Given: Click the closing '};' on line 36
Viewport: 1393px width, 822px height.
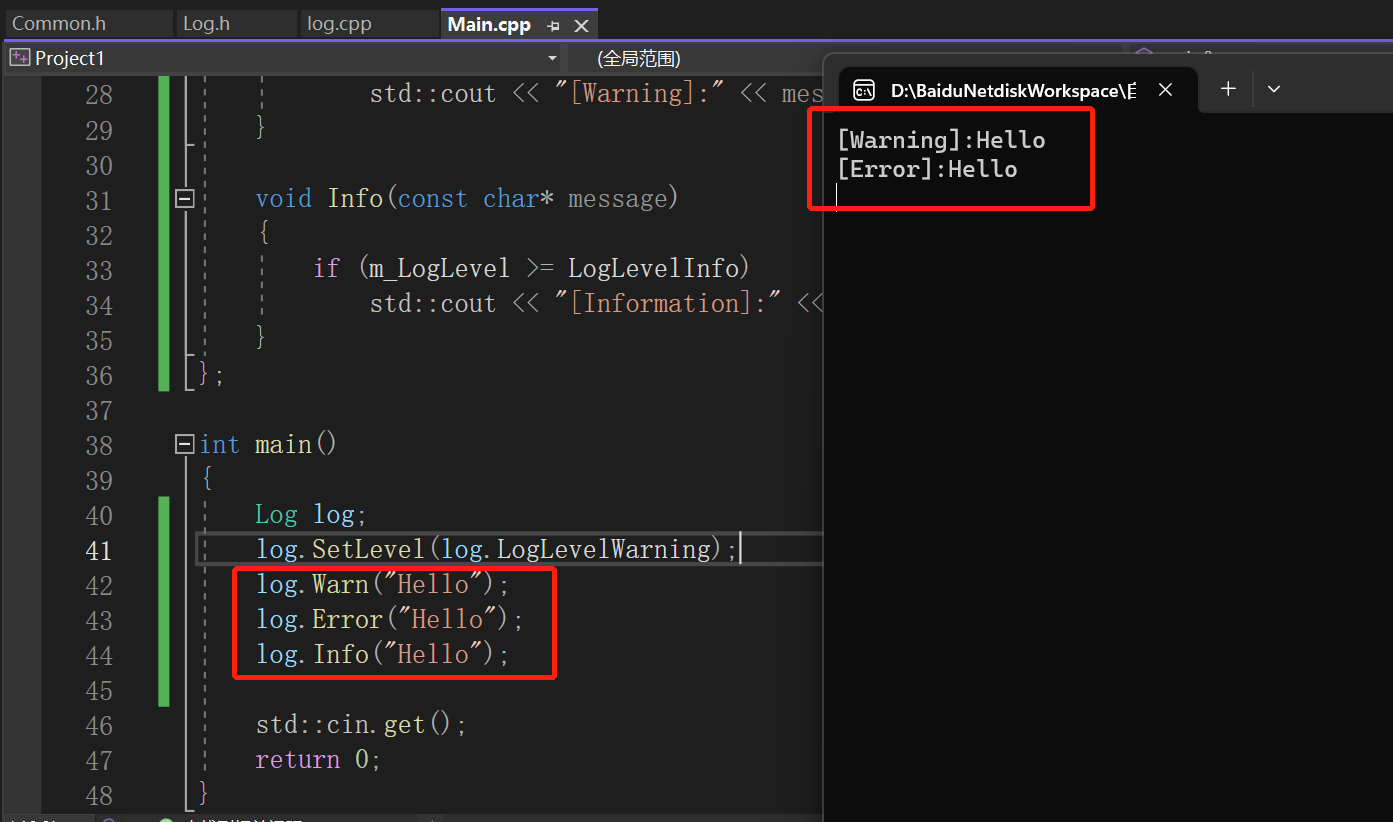Looking at the screenshot, I should [x=211, y=374].
